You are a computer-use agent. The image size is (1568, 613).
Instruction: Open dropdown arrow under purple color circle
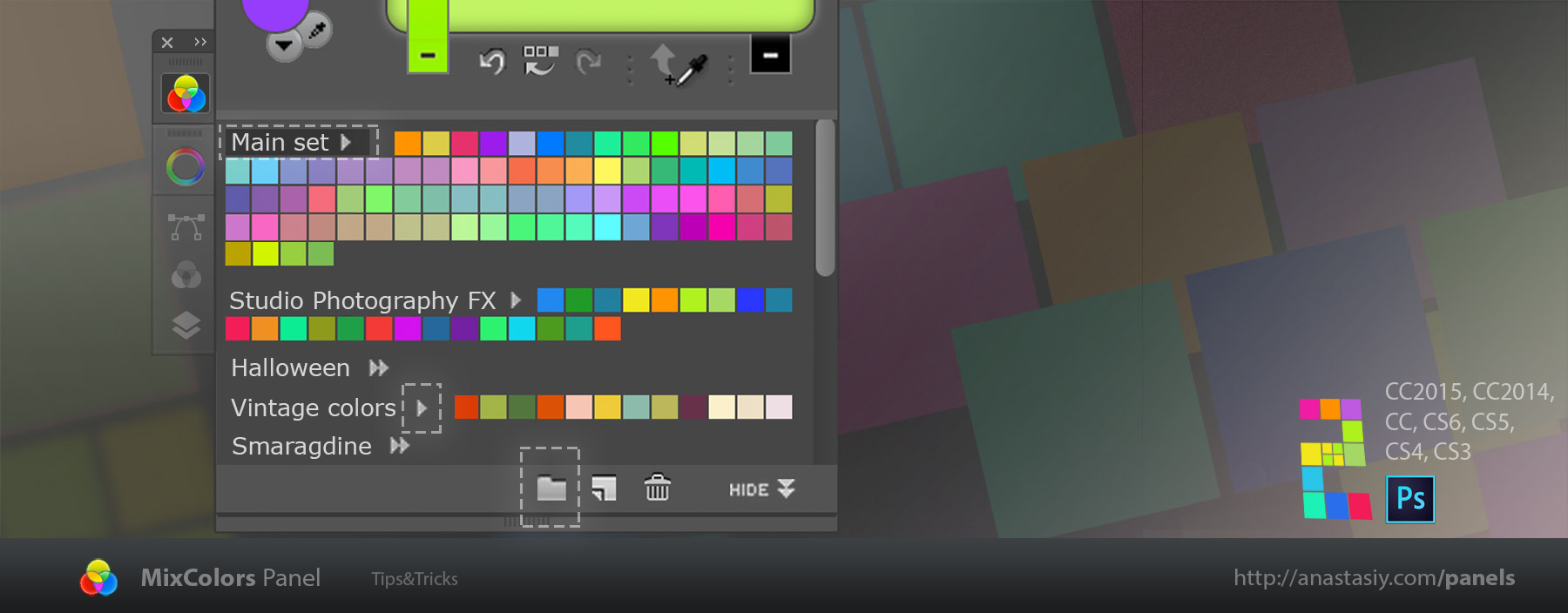284,45
